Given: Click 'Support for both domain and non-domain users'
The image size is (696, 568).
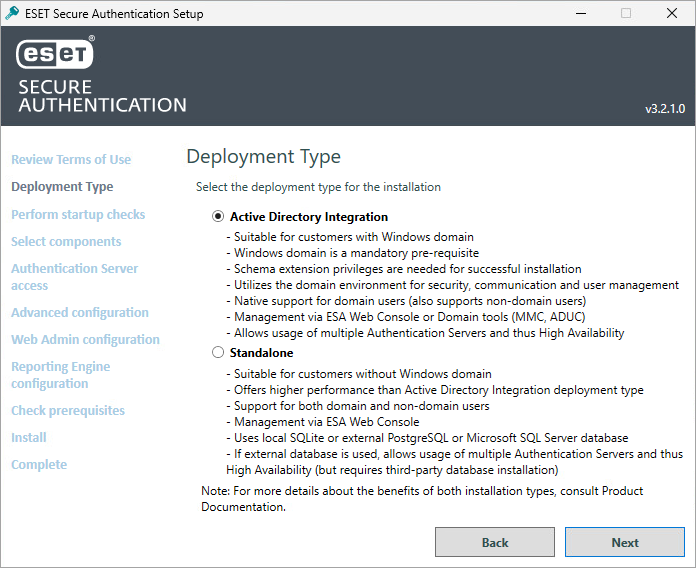Looking at the screenshot, I should pos(358,406).
